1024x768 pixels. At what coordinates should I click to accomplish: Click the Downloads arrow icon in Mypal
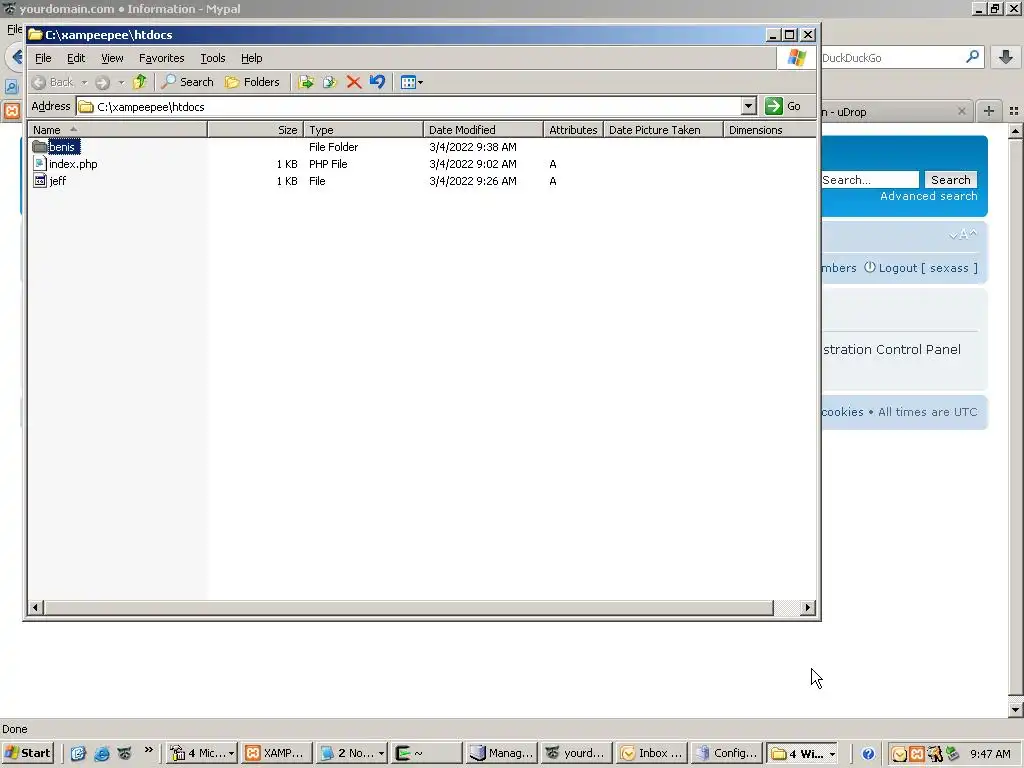click(1006, 57)
